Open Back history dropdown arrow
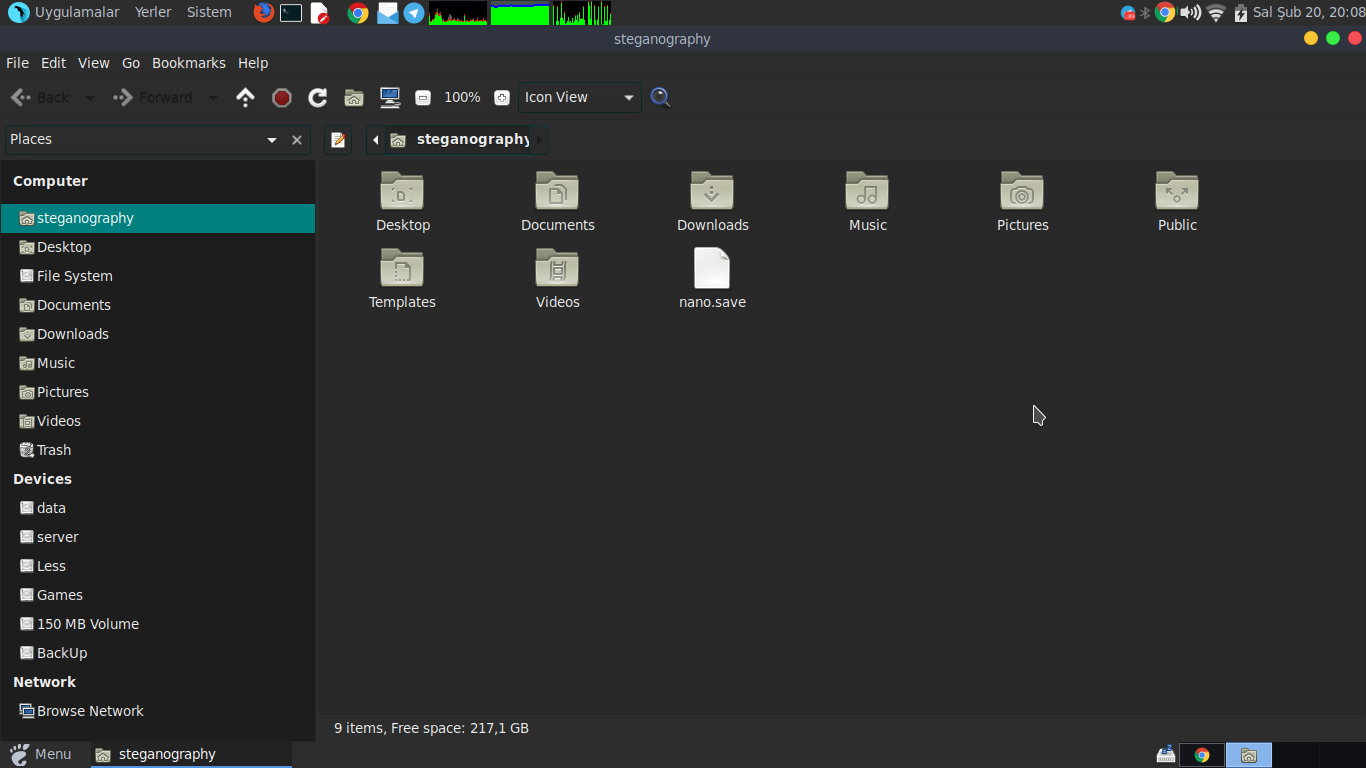 pyautogui.click(x=90, y=97)
